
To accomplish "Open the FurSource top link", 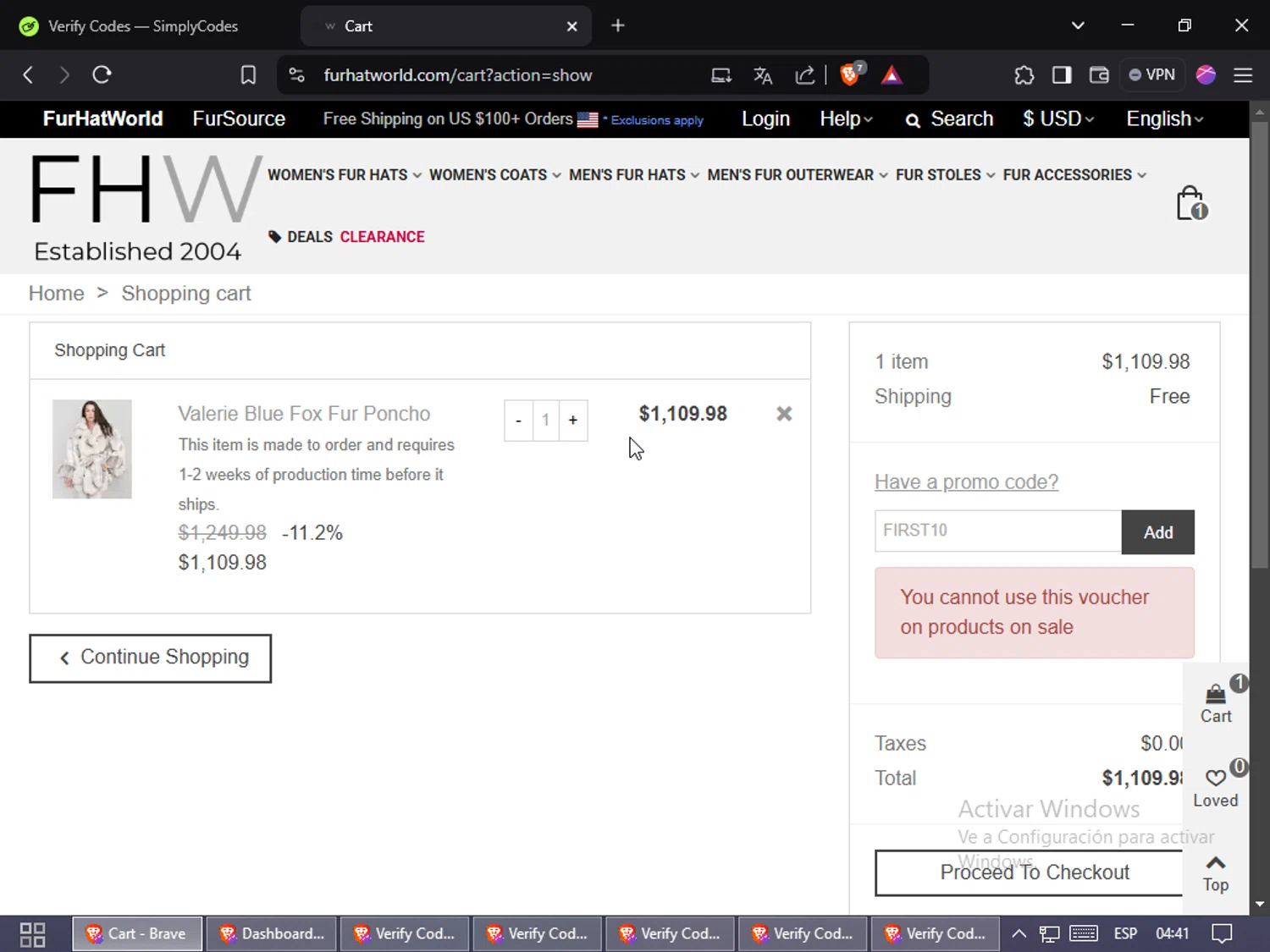I will (239, 118).
